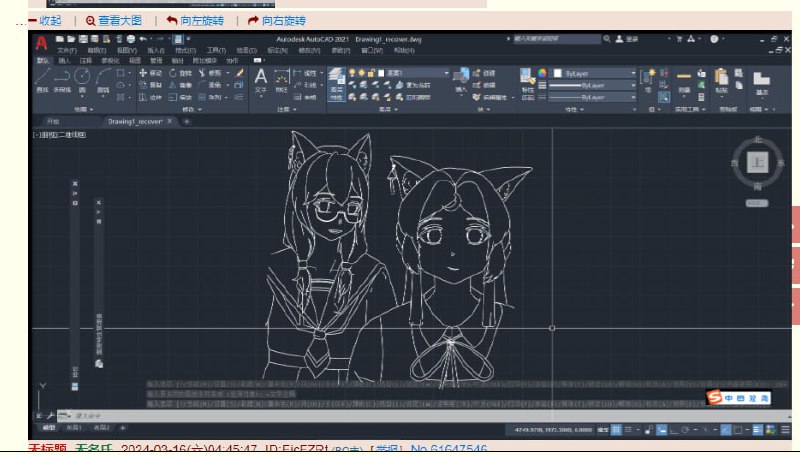This screenshot has height=455, width=800.
Task: Click the Open folder icon in quick access toolbar
Action: 71,39
